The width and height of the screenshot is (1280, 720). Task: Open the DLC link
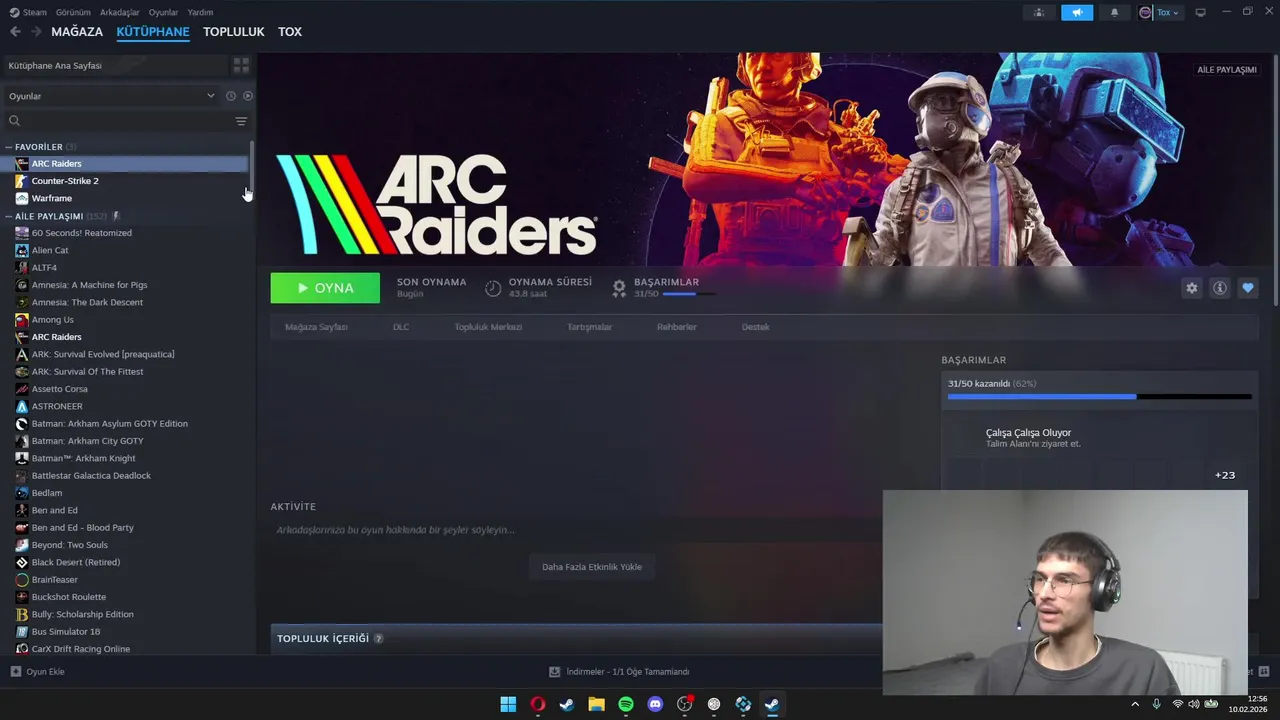coord(401,327)
